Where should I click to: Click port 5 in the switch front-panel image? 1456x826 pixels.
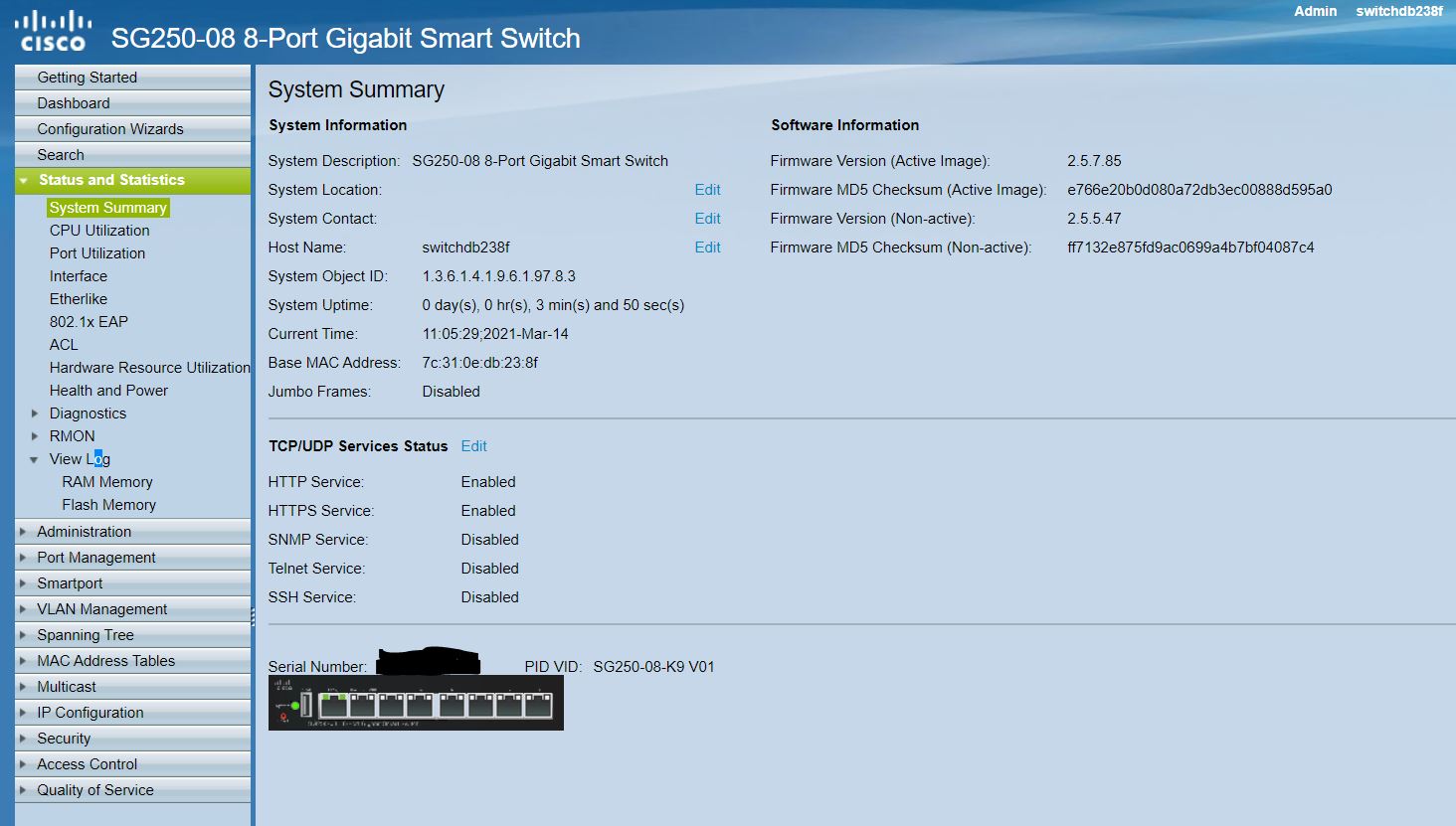tap(453, 705)
